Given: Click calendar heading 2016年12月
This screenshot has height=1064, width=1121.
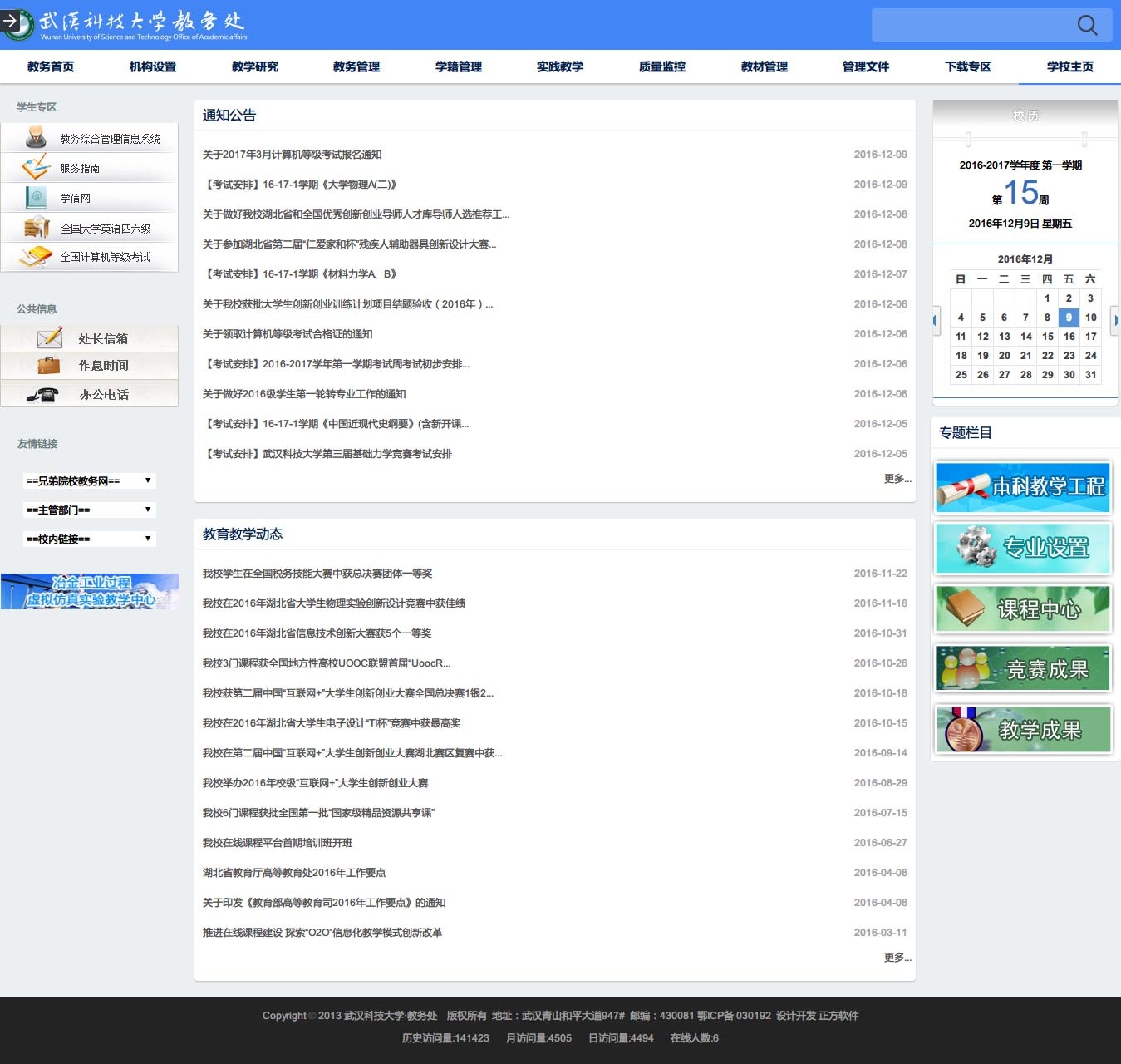Looking at the screenshot, I should coord(1025,259).
